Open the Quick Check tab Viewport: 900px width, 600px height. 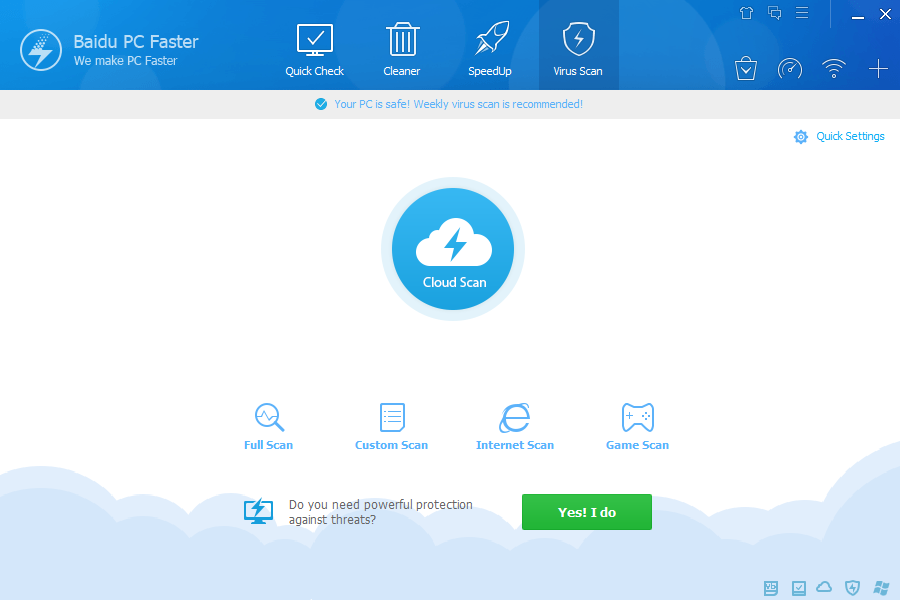(315, 50)
